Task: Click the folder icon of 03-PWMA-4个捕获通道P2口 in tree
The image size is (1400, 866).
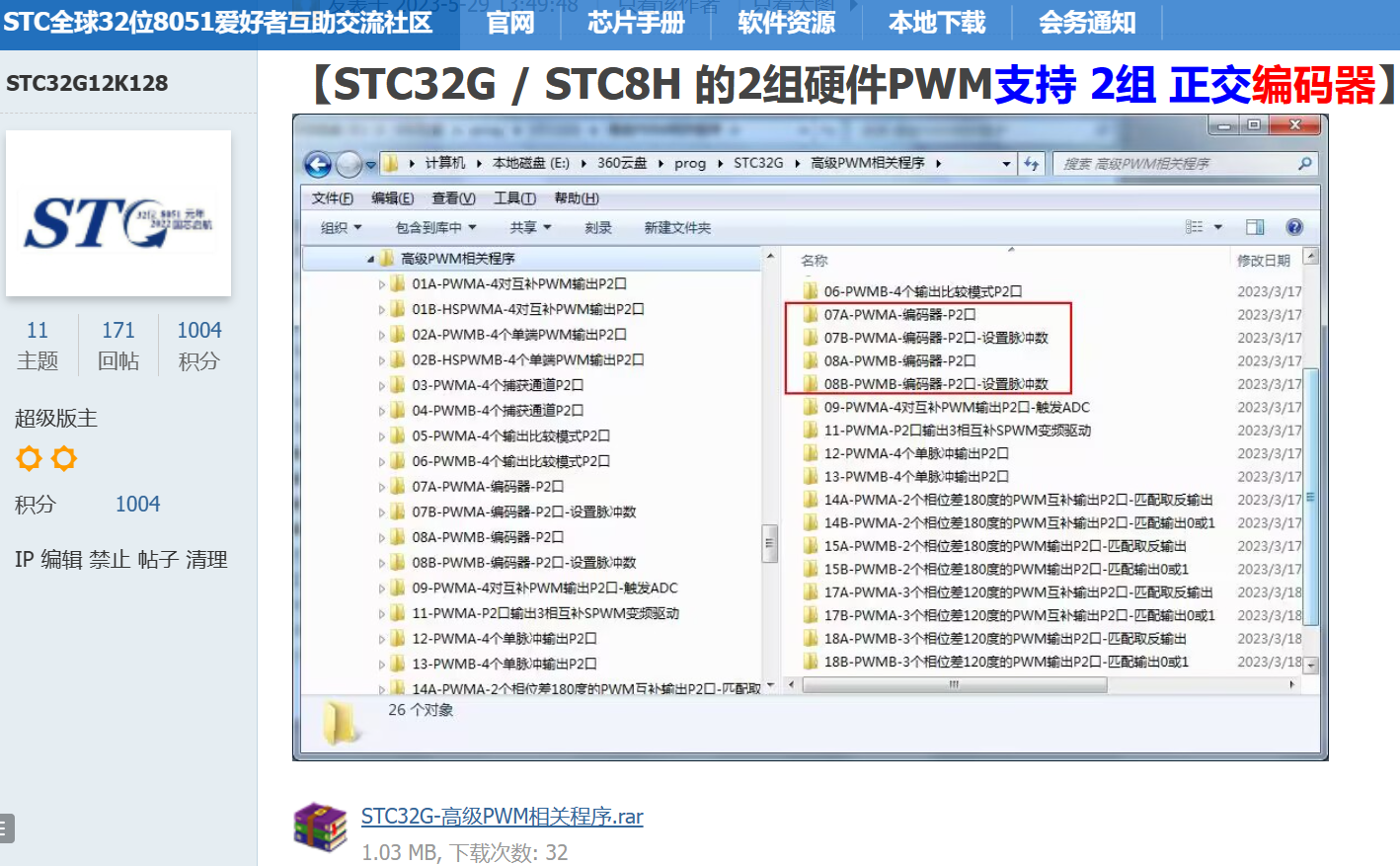Action: pyautogui.click(x=398, y=385)
